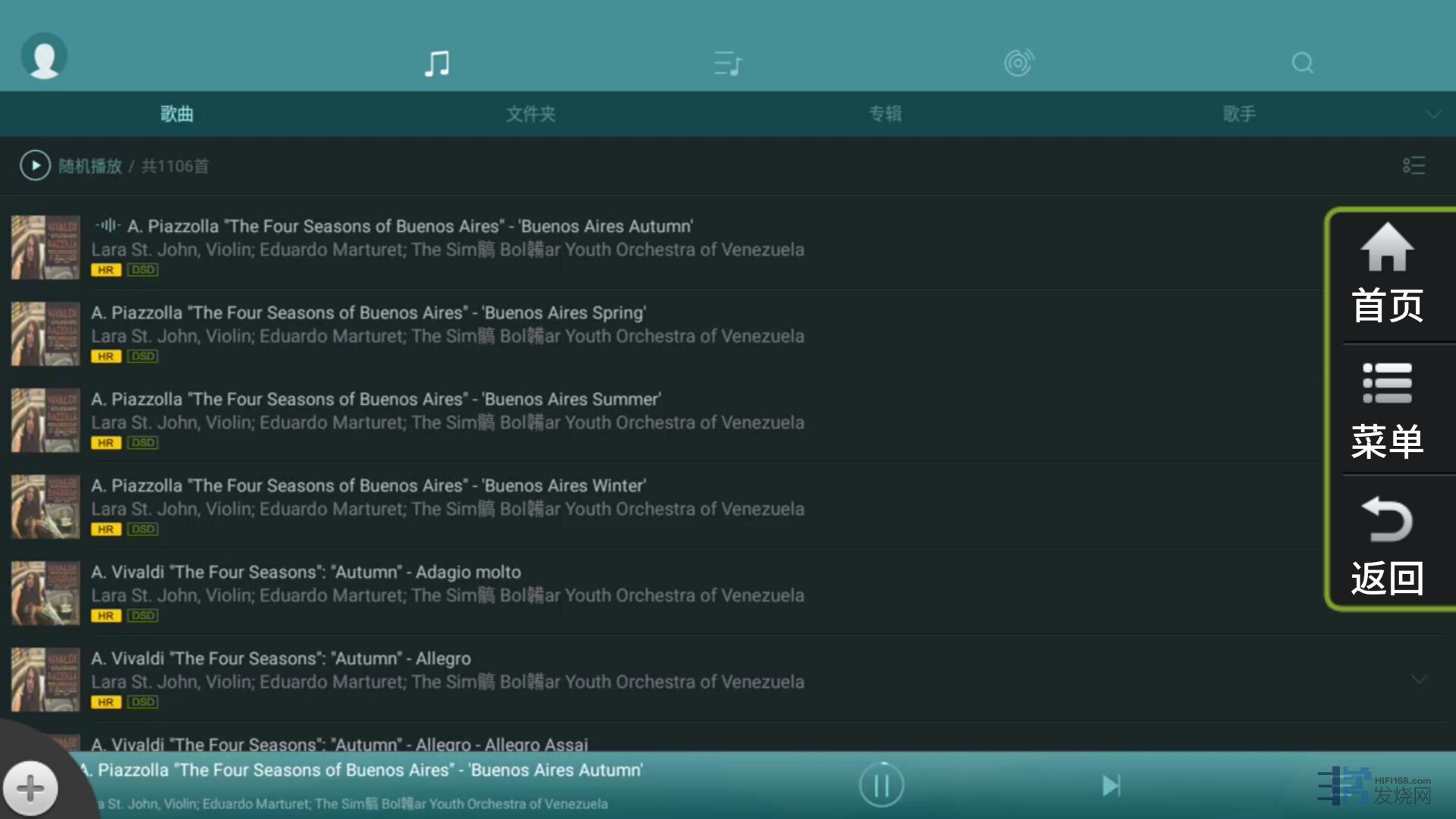Skip to the next track
The width and height of the screenshot is (1456, 819).
pos(1111,786)
